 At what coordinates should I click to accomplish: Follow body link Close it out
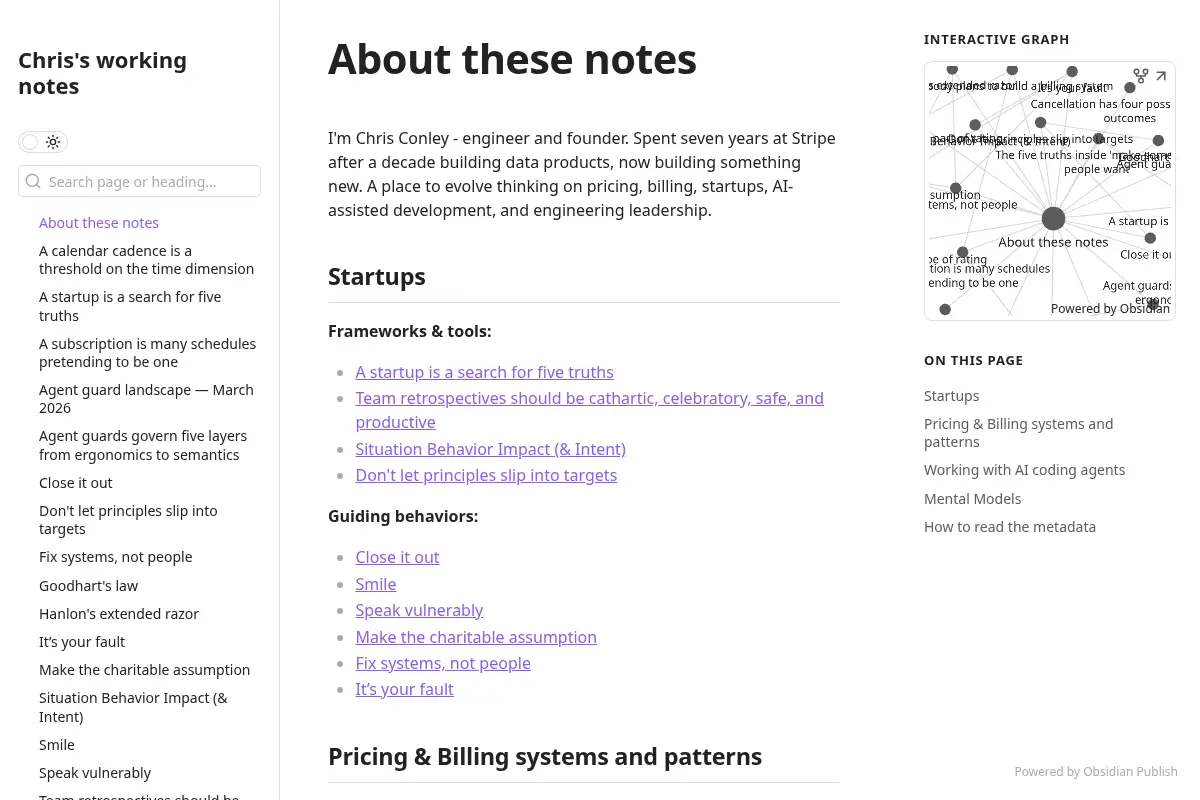point(397,557)
